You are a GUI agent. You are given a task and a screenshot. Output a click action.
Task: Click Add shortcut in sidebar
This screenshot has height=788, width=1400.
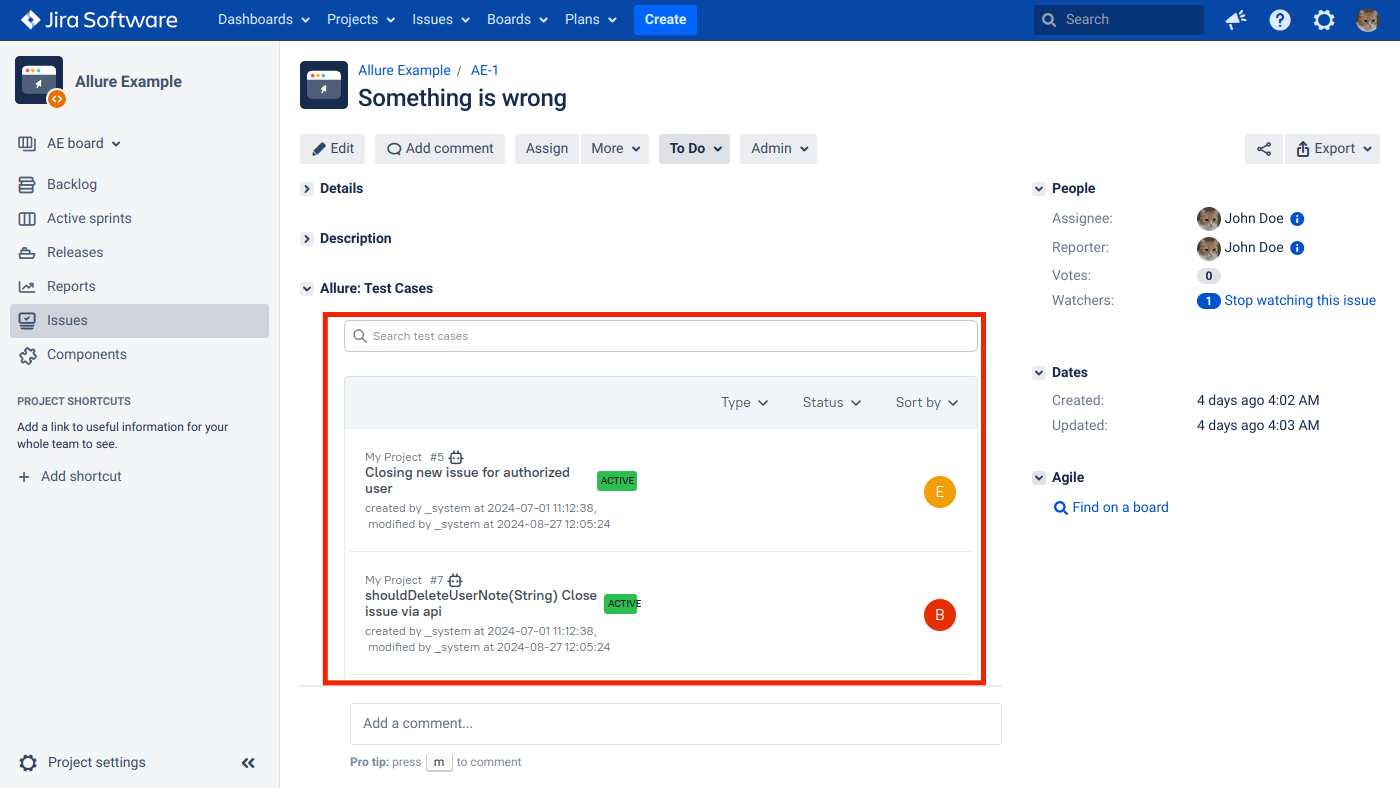(x=70, y=477)
